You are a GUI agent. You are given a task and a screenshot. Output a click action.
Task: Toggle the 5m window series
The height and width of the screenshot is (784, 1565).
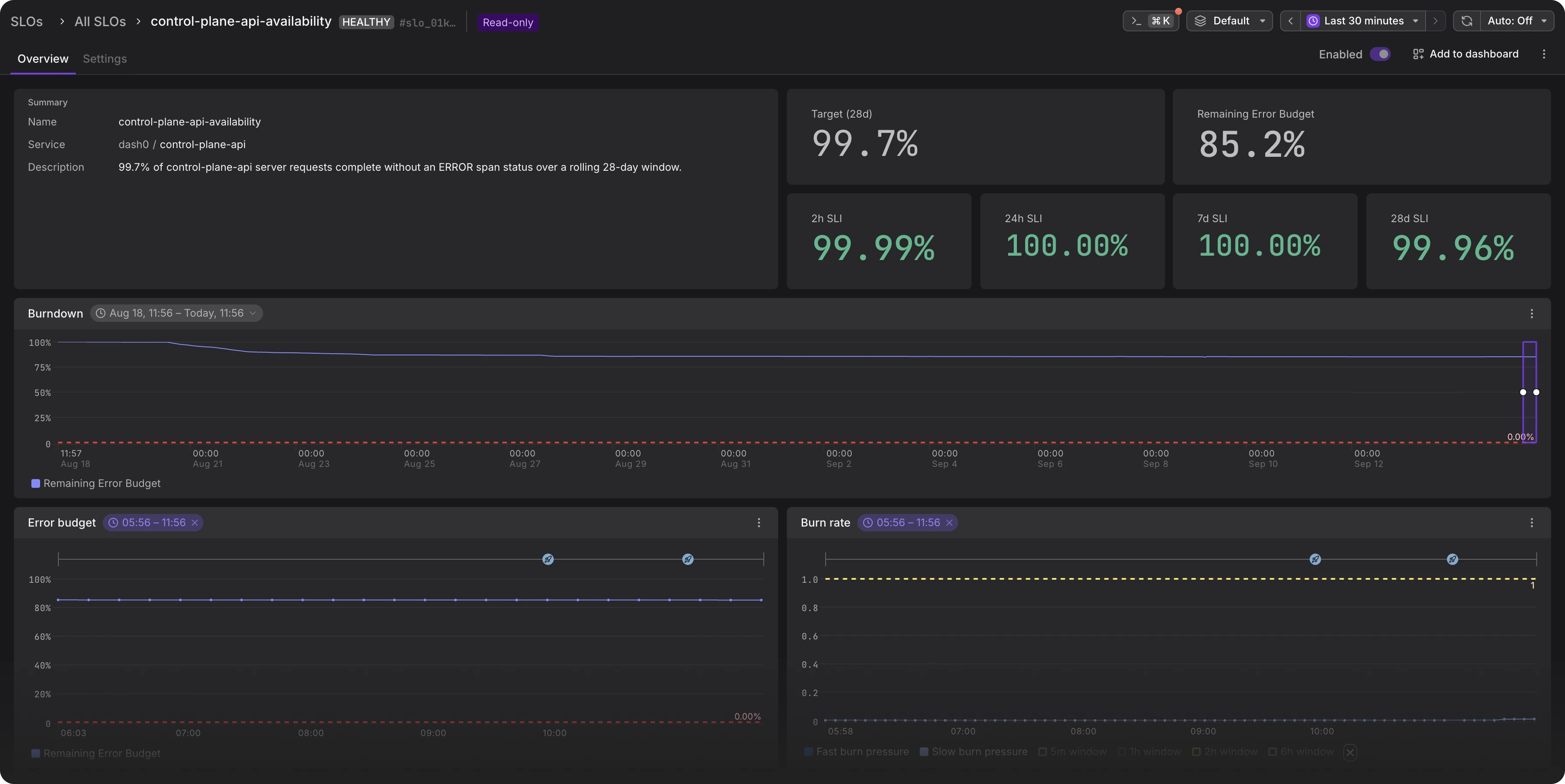tap(1073, 752)
